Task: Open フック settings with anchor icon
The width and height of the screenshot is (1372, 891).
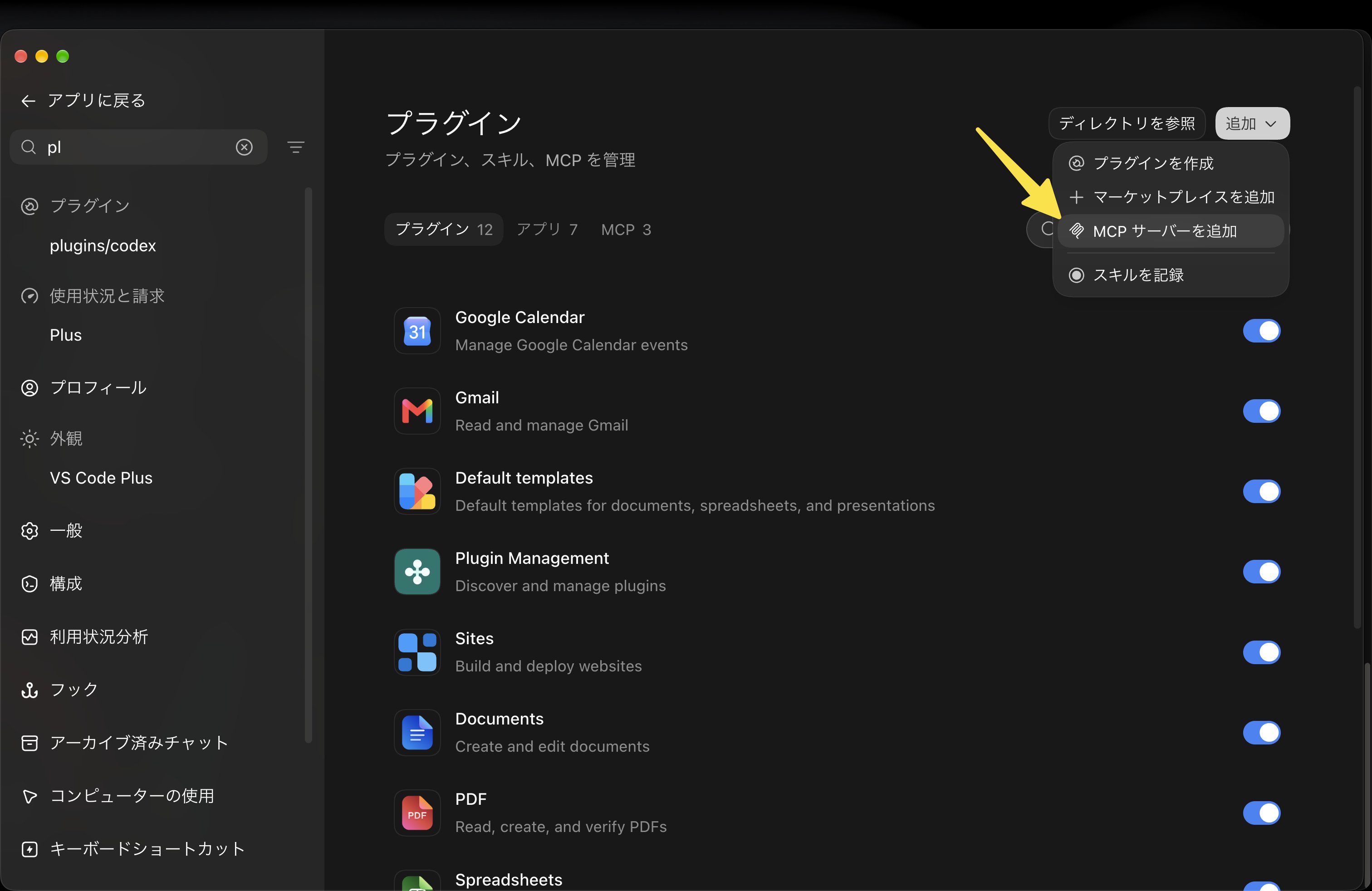Action: (59, 689)
